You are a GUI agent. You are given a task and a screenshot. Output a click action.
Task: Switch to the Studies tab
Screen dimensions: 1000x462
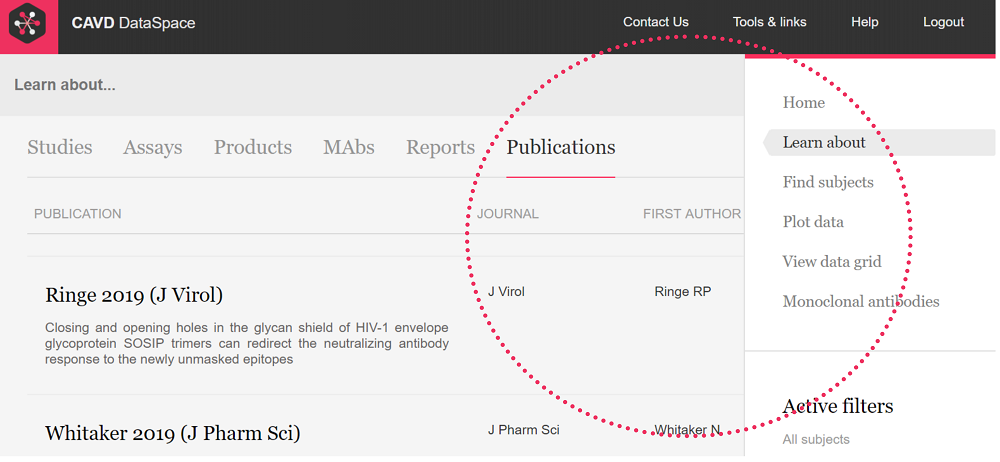click(59, 147)
